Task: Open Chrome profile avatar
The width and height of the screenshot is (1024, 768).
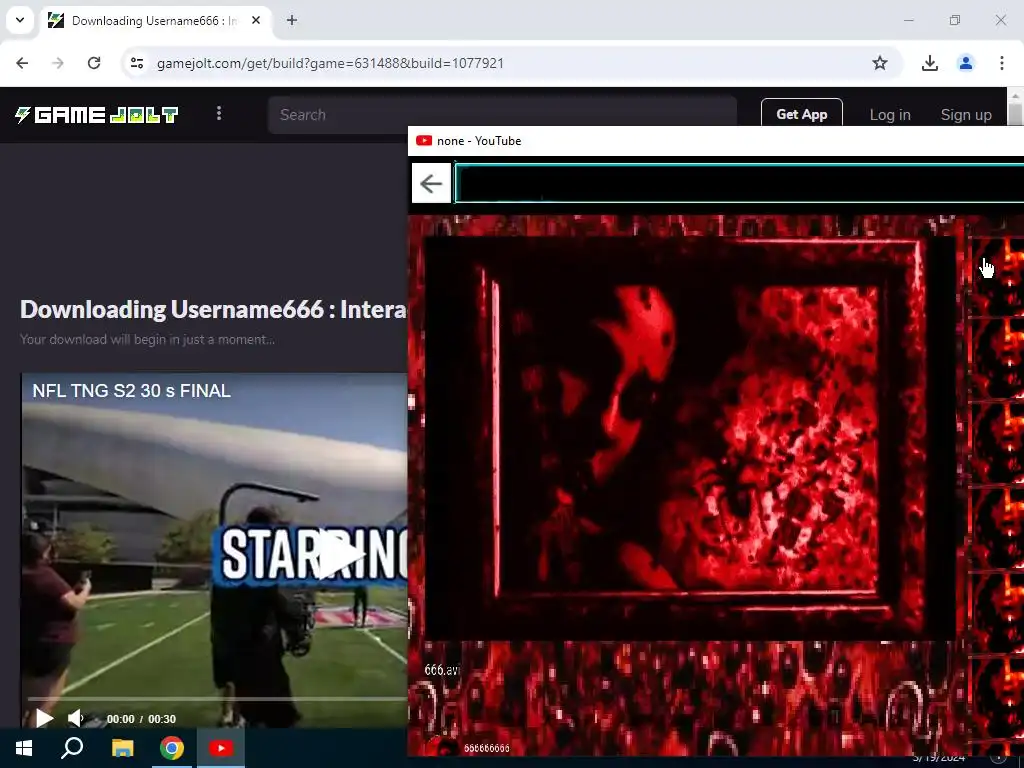Action: (966, 63)
